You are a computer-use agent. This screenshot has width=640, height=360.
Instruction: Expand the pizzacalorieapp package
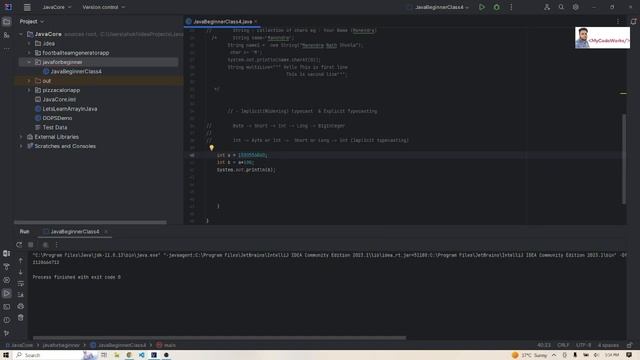(29, 90)
